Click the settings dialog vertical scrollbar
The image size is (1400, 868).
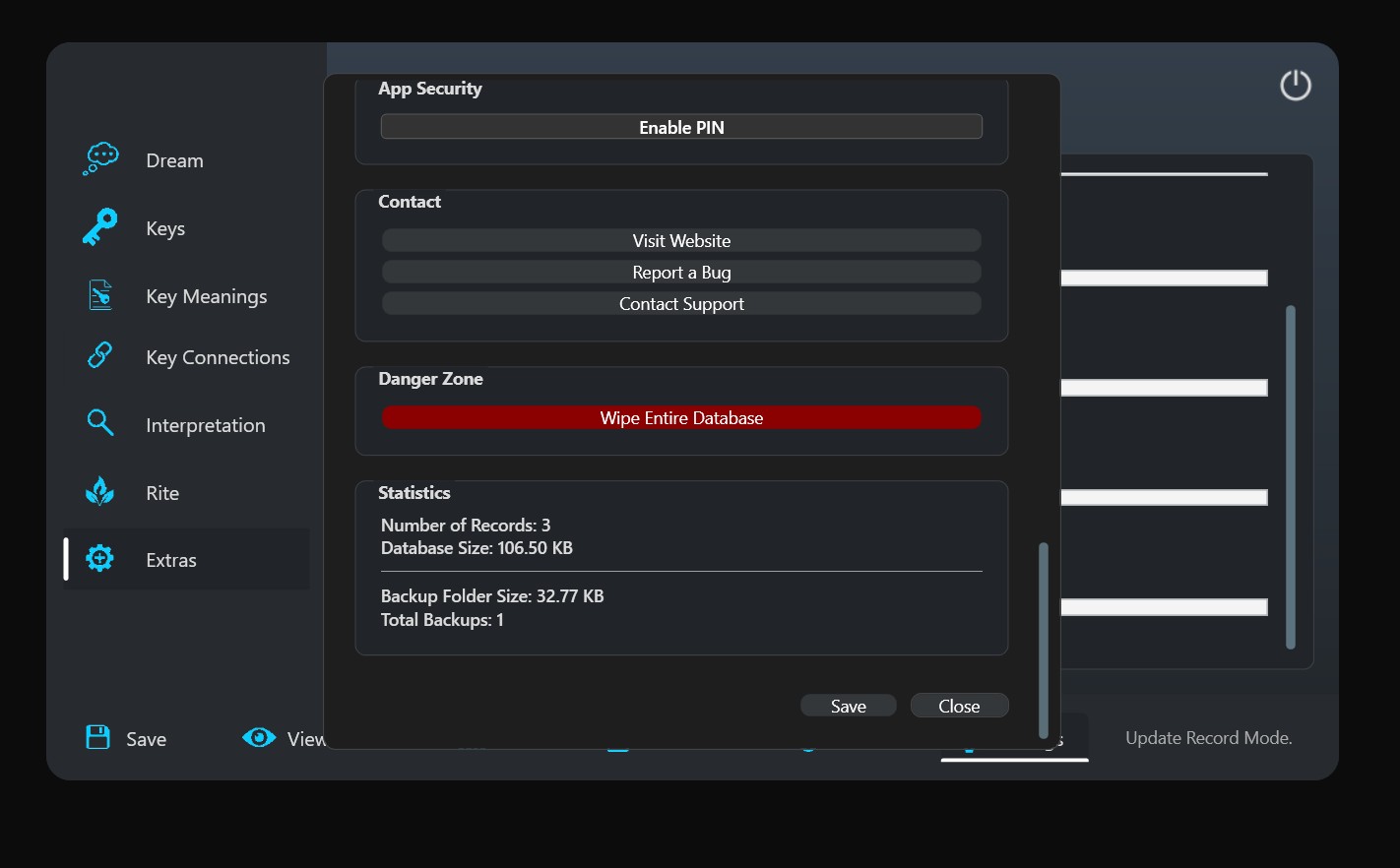[1044, 640]
